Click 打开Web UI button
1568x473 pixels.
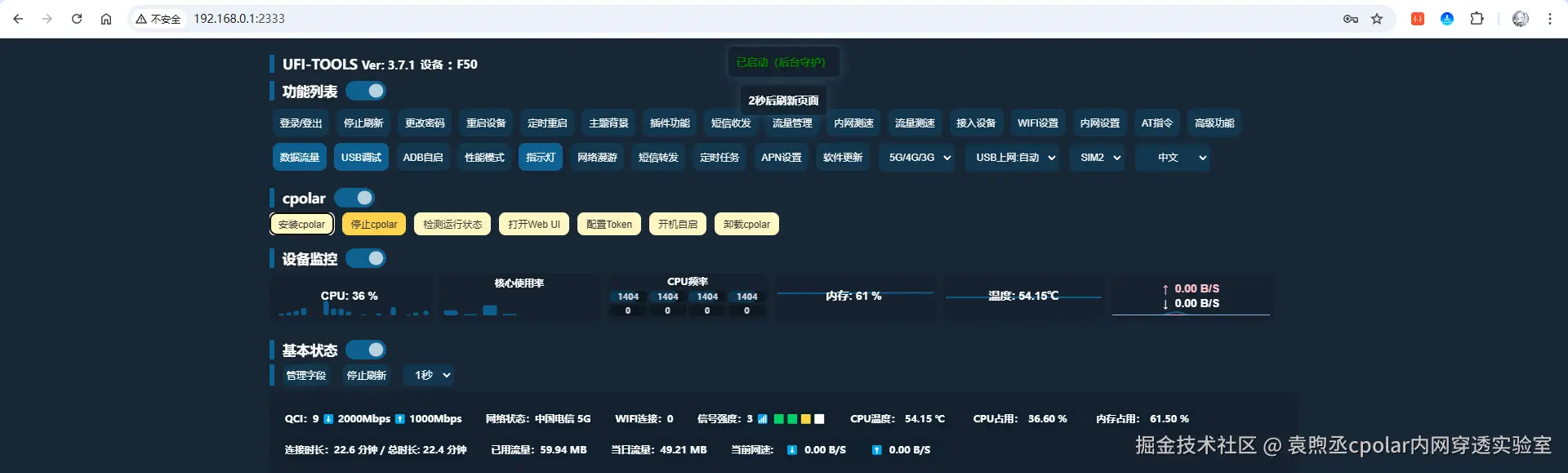click(534, 224)
